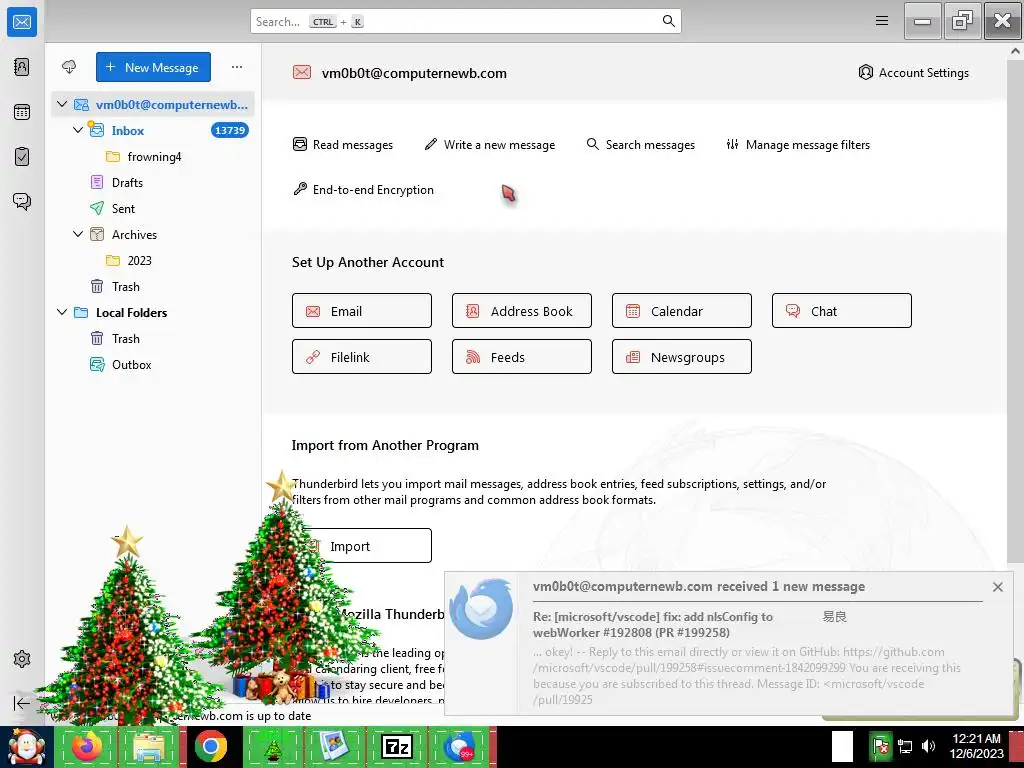This screenshot has width=1024, height=768.
Task: Click Write a new message
Action: 490,144
